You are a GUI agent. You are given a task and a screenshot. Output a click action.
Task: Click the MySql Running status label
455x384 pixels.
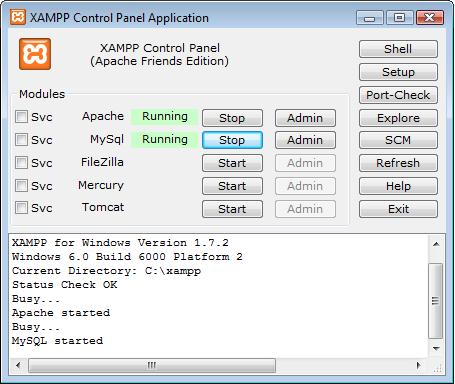tap(165, 139)
